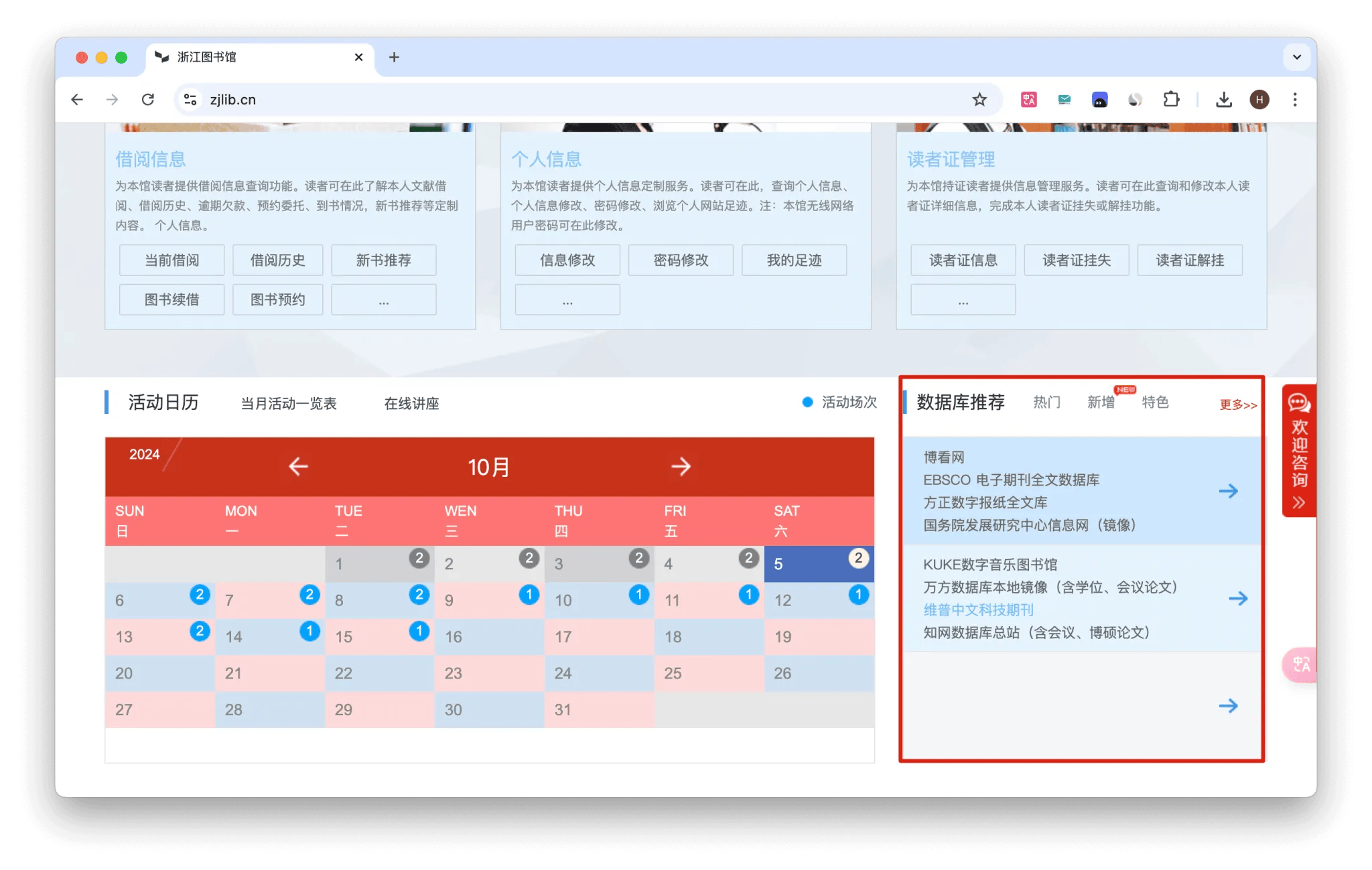
Task: Go to next month using right arrow
Action: tap(681, 467)
